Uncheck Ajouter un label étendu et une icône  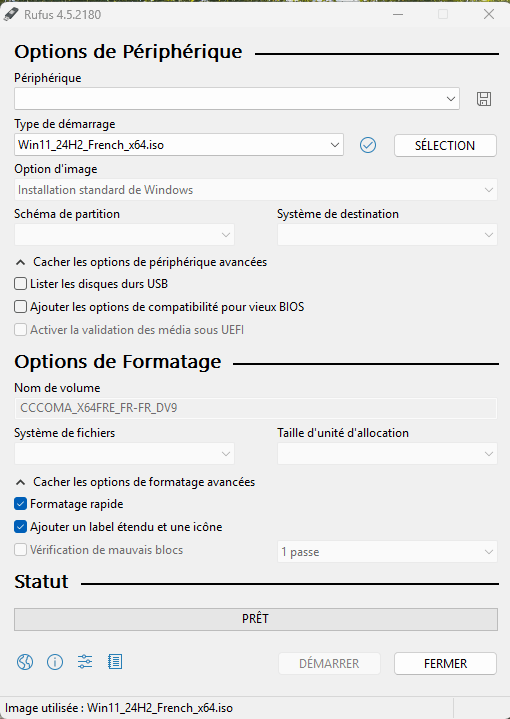pos(20,527)
